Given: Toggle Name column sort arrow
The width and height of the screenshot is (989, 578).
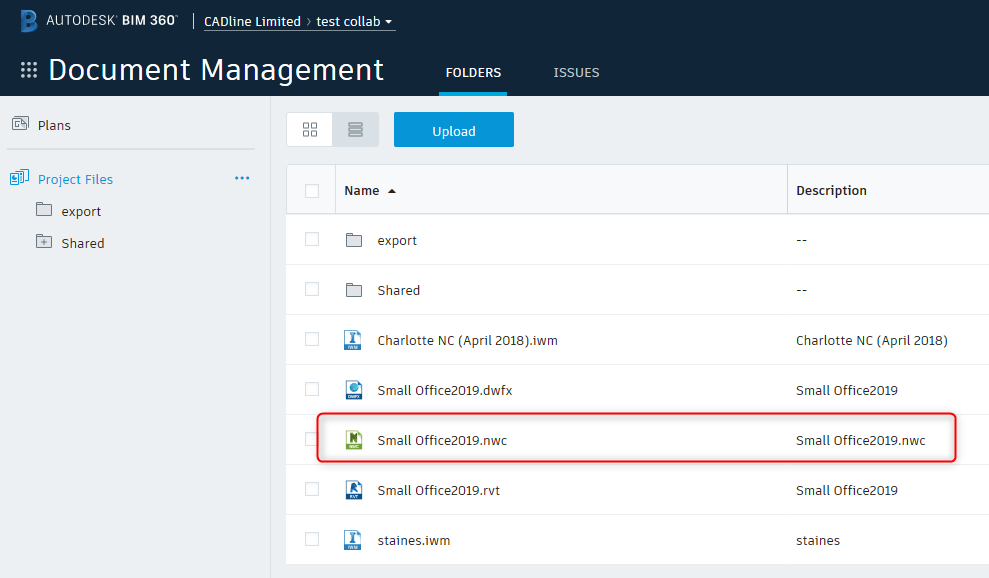Looking at the screenshot, I should point(392,191).
